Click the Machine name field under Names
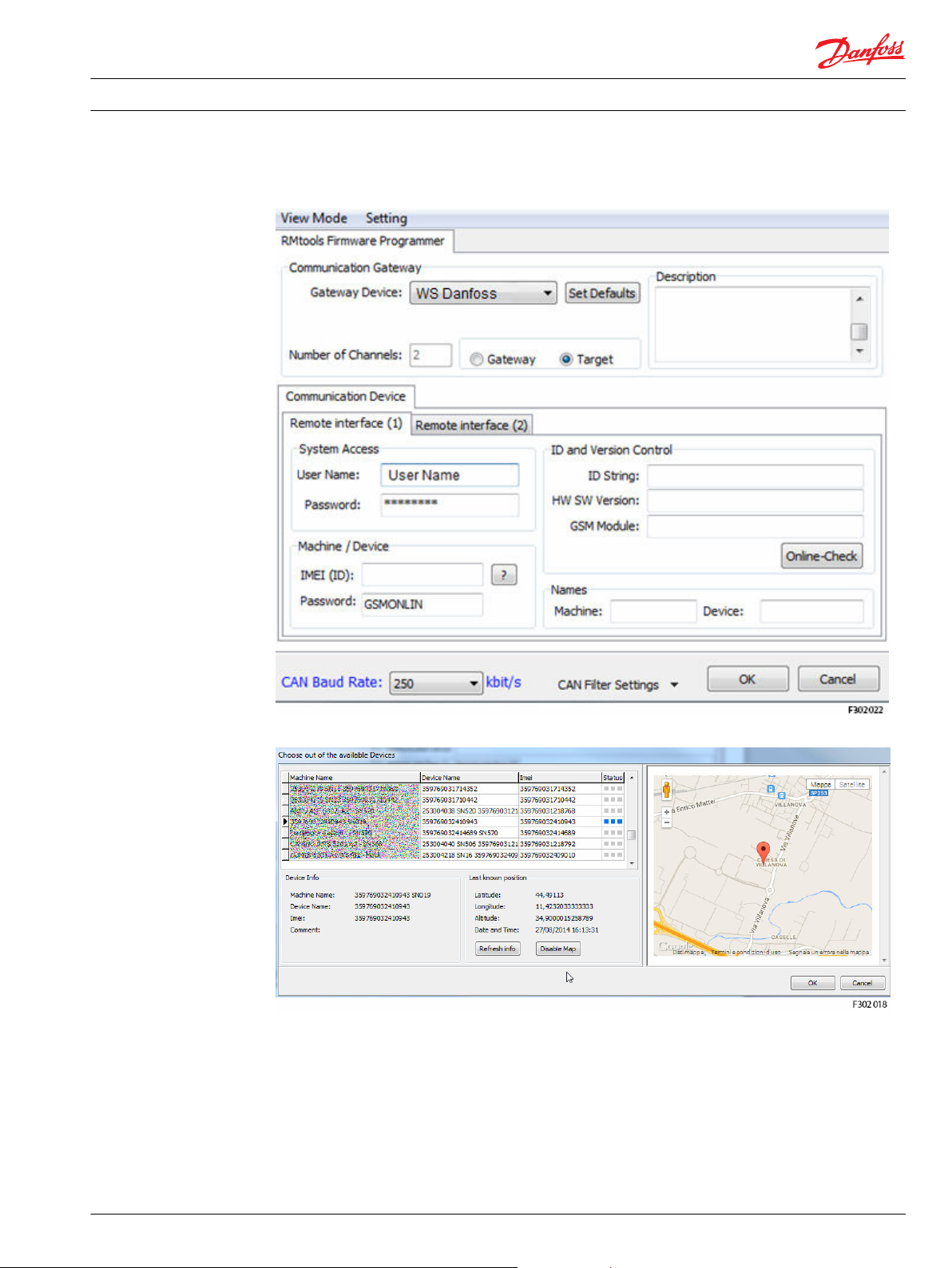This screenshot has width=952, height=1268. [x=654, y=612]
